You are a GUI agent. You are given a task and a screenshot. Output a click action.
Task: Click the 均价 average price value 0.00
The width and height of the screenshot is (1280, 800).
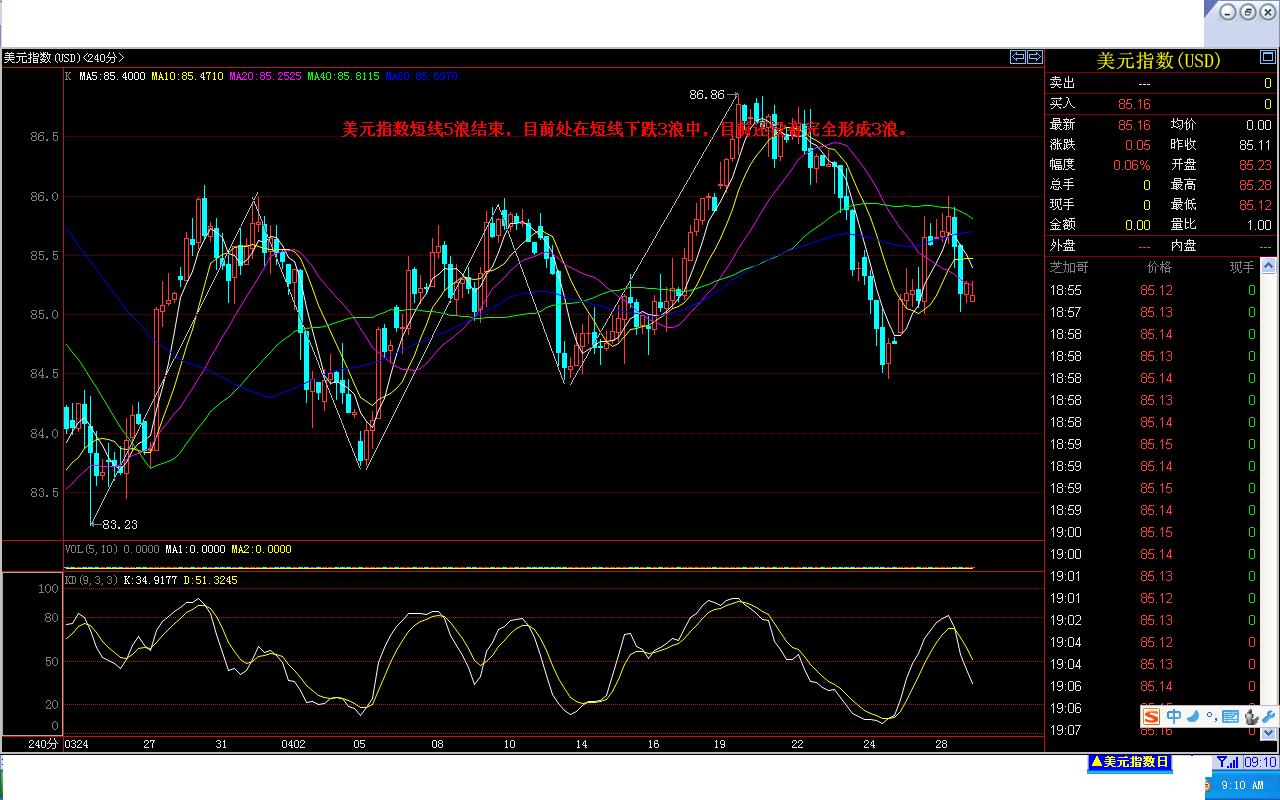[1259, 125]
